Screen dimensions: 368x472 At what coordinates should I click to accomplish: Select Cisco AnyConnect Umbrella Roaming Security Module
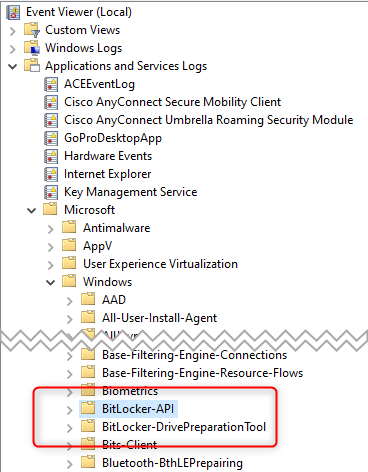pyautogui.click(x=209, y=120)
